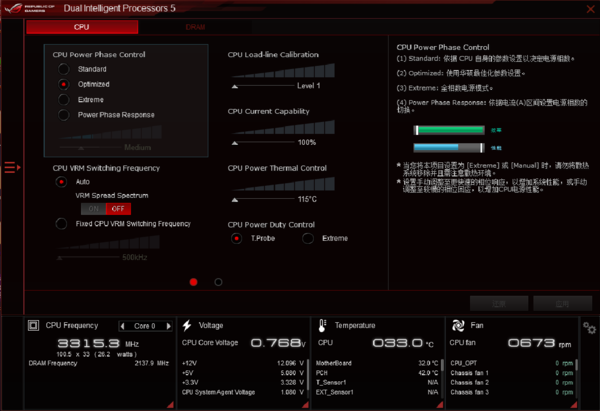Select Standard power phase control

pyautogui.click(x=64, y=69)
